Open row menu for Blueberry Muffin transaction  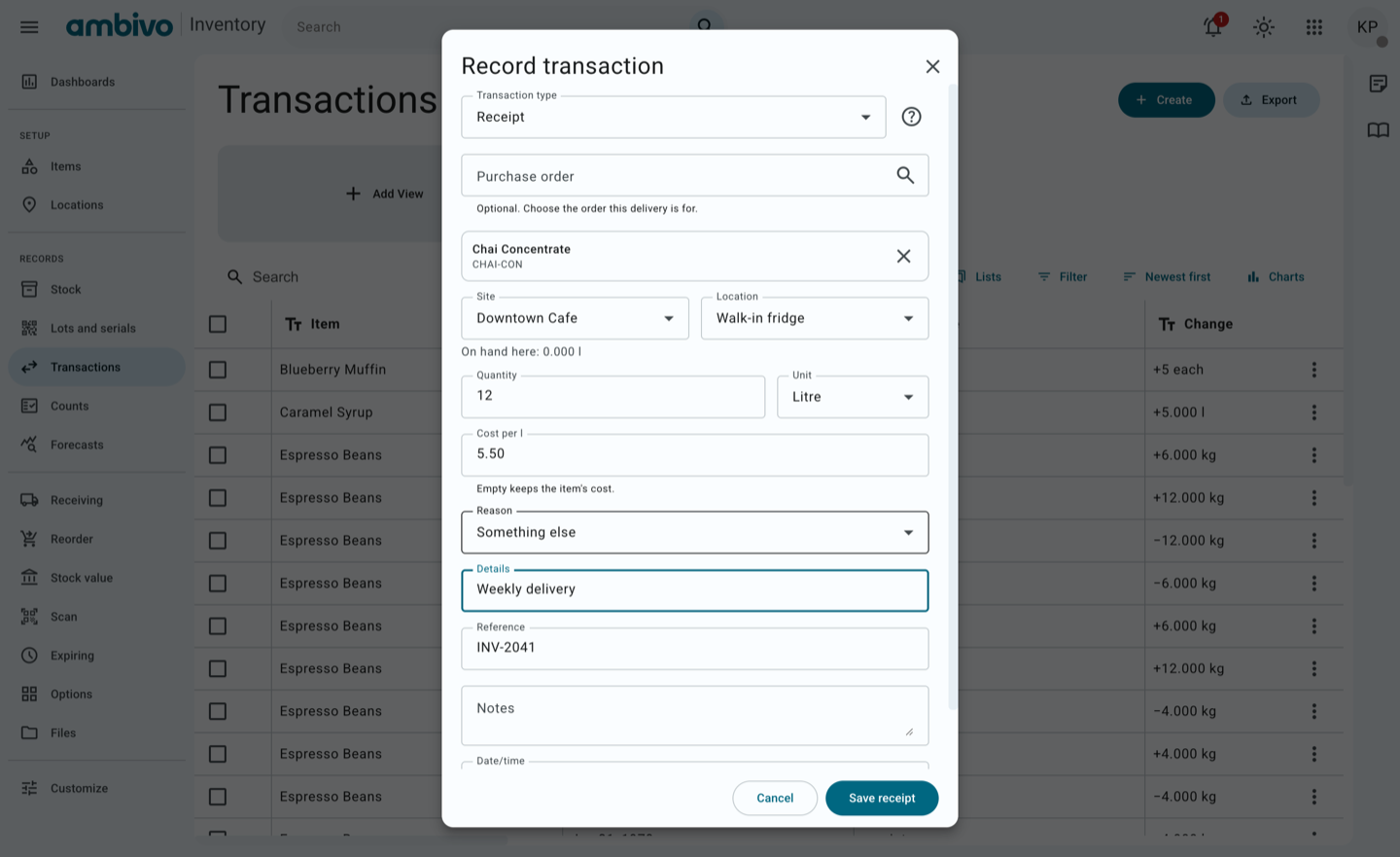tap(1314, 370)
